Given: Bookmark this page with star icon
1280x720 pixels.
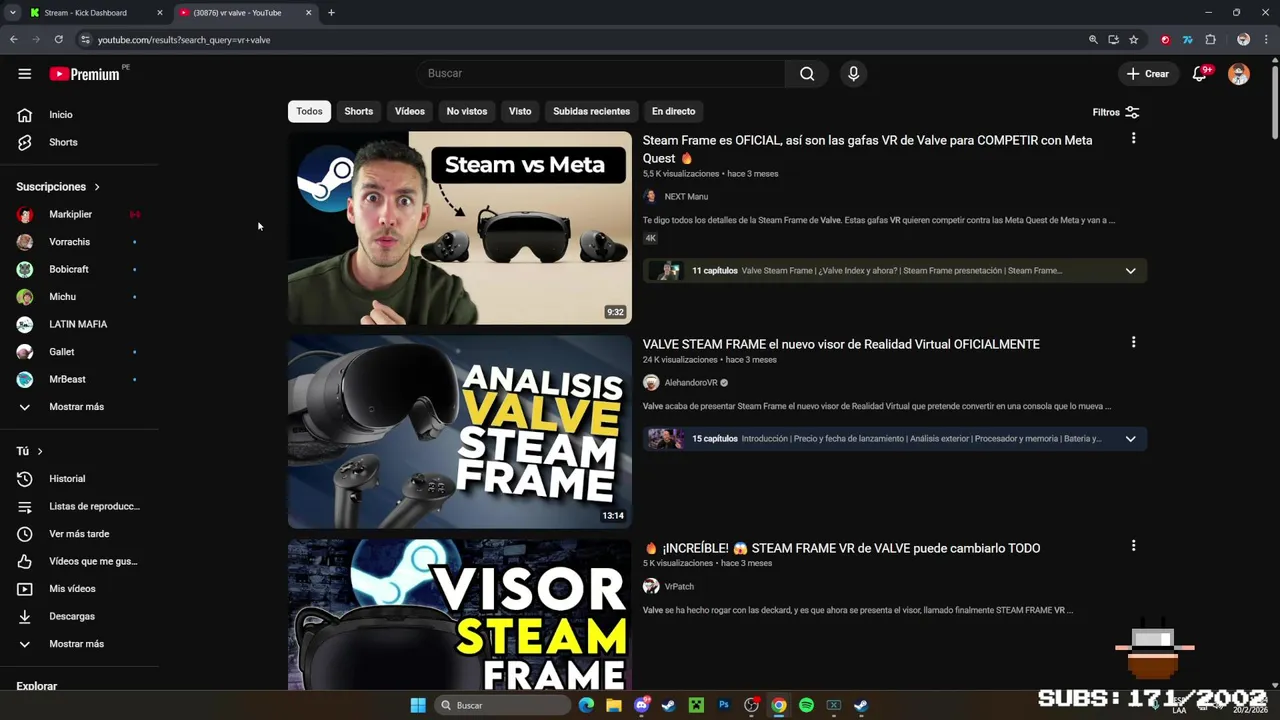Looking at the screenshot, I should click(1133, 40).
